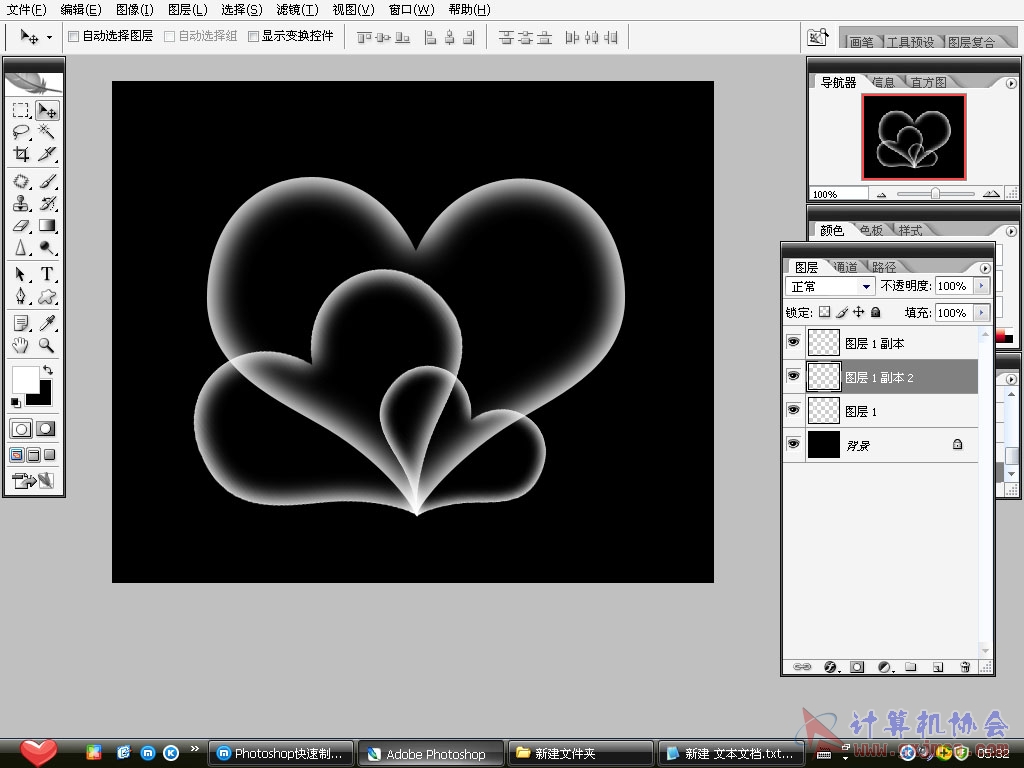Select the Pen tool
This screenshot has width=1024, height=768.
21,296
